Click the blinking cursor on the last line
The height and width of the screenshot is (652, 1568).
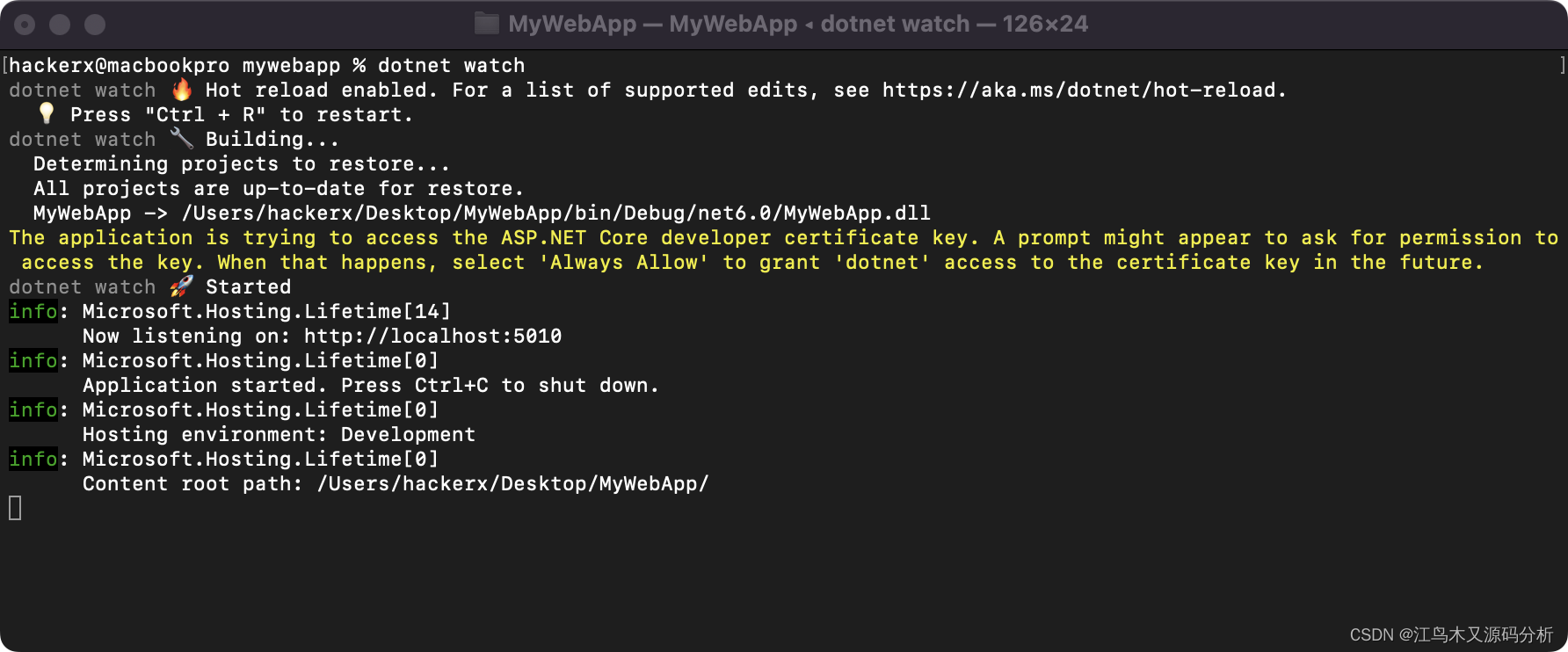click(14, 508)
